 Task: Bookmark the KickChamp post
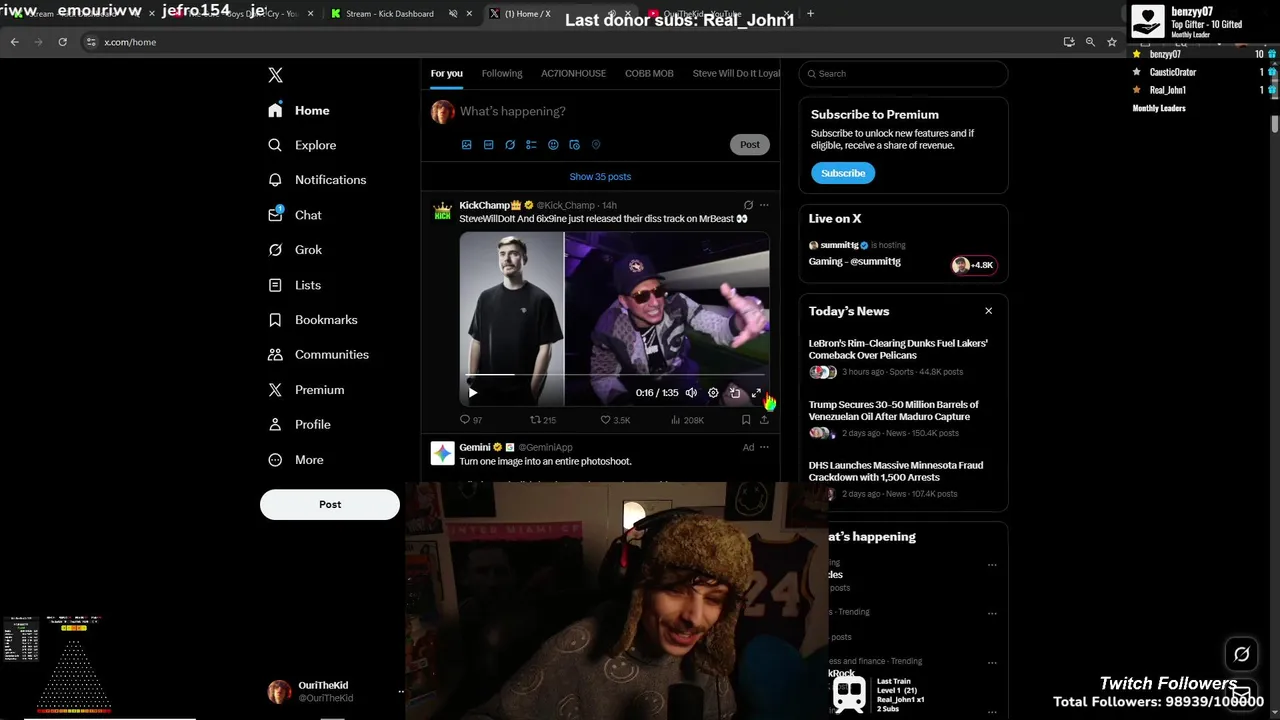pos(746,420)
